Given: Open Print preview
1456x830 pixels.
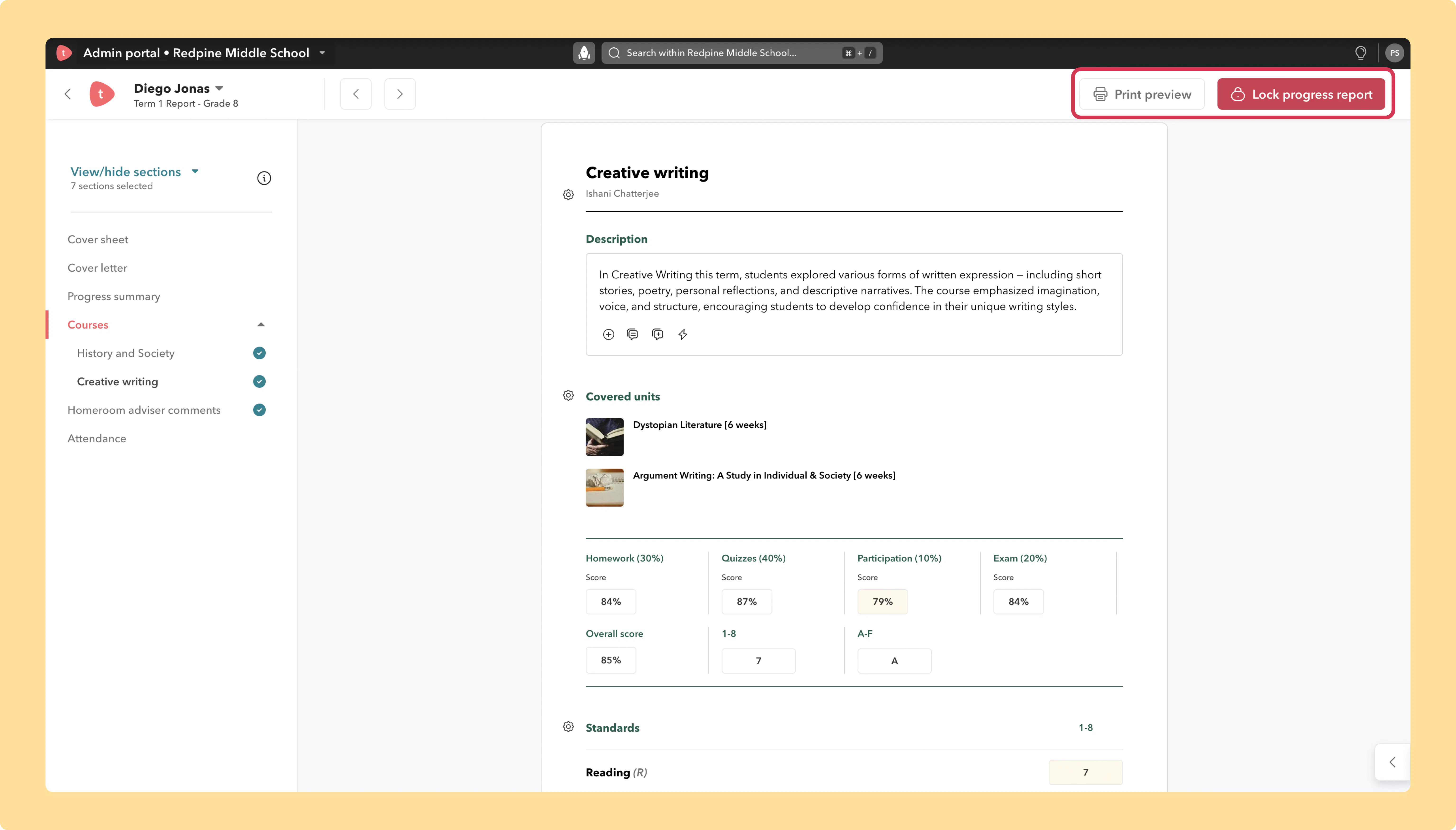Looking at the screenshot, I should click(x=1142, y=94).
